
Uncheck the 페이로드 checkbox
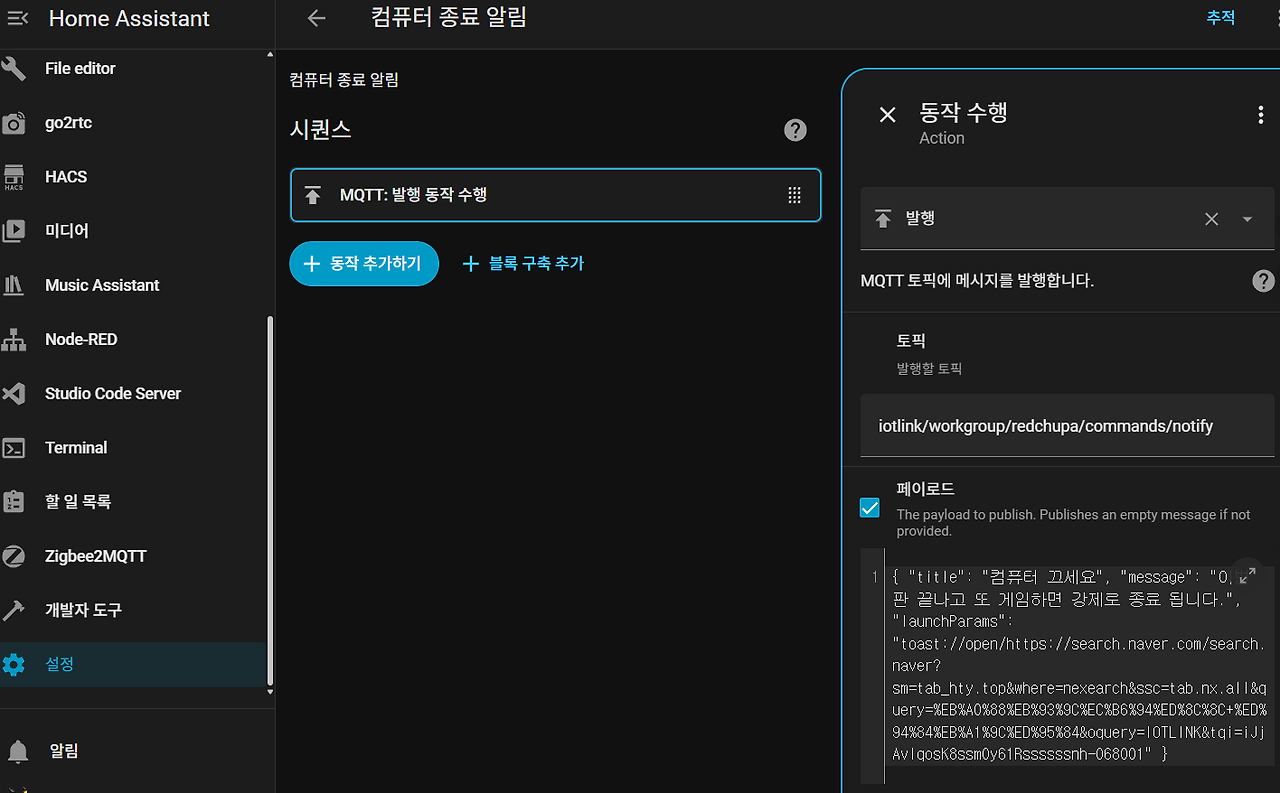point(870,508)
